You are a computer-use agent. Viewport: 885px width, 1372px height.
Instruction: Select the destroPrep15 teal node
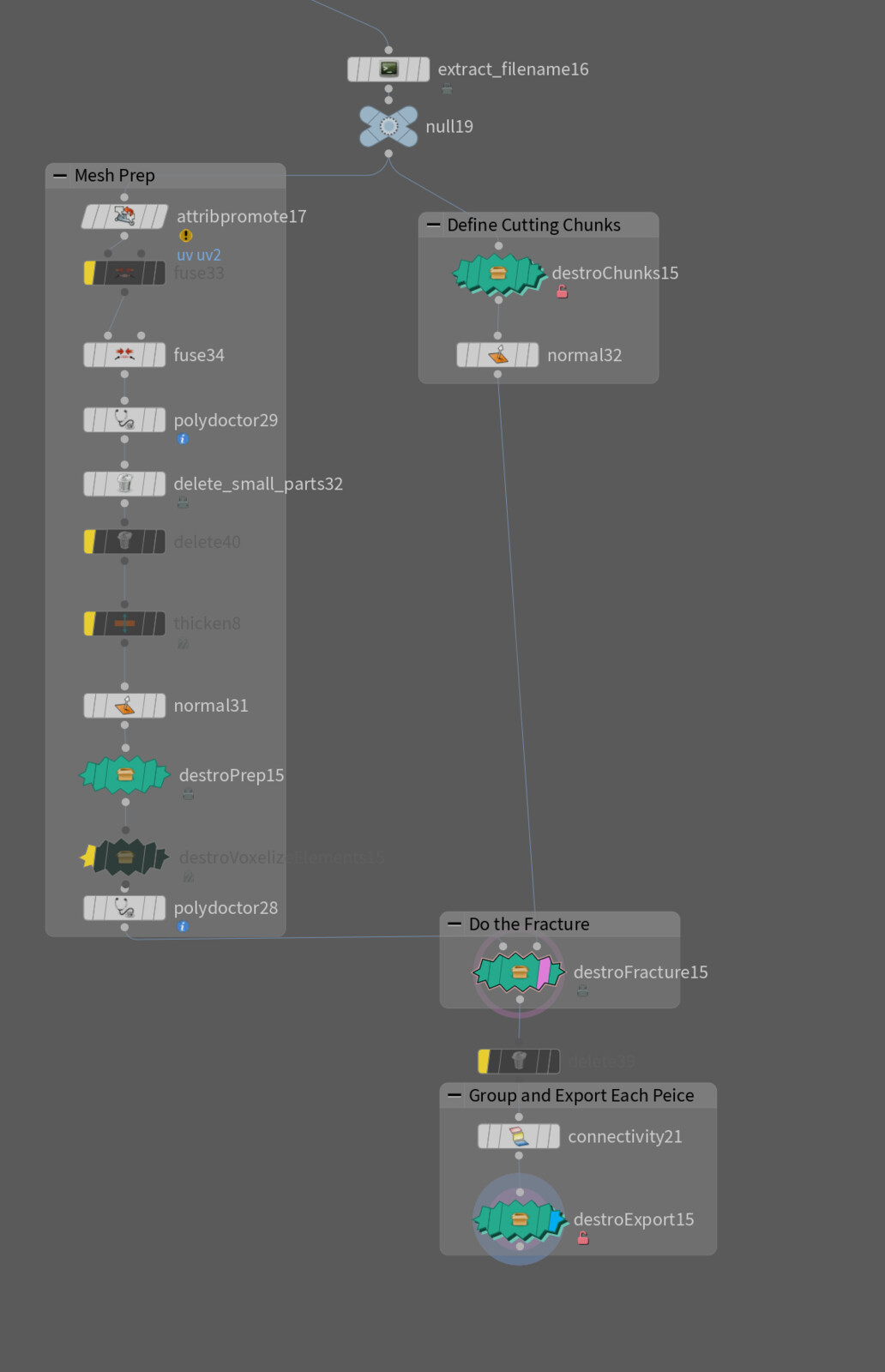coord(124,774)
